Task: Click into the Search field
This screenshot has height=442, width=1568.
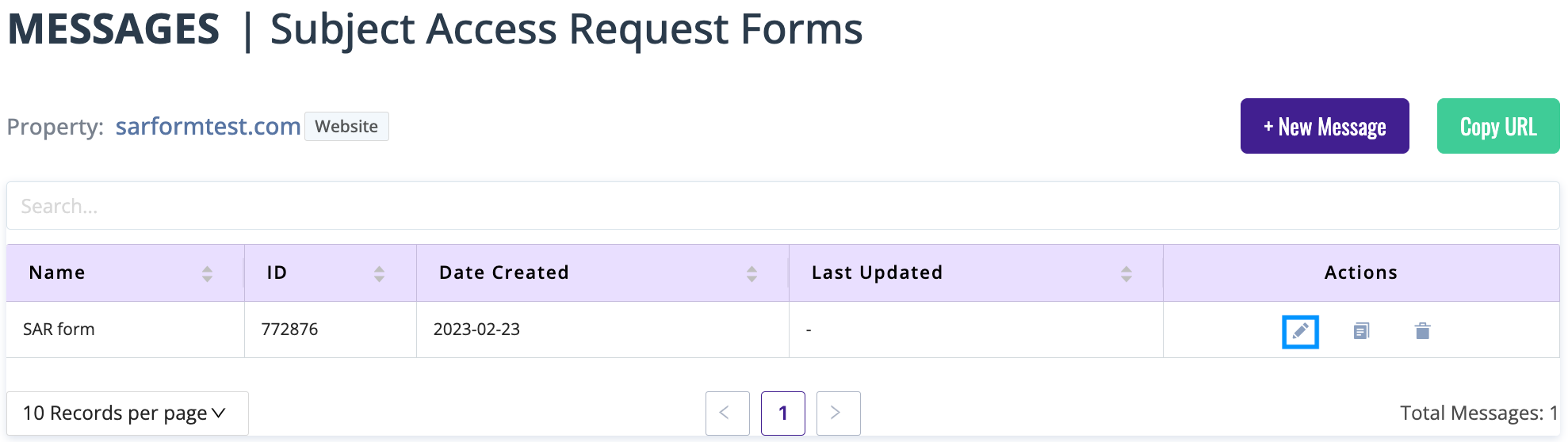Action: pos(782,206)
